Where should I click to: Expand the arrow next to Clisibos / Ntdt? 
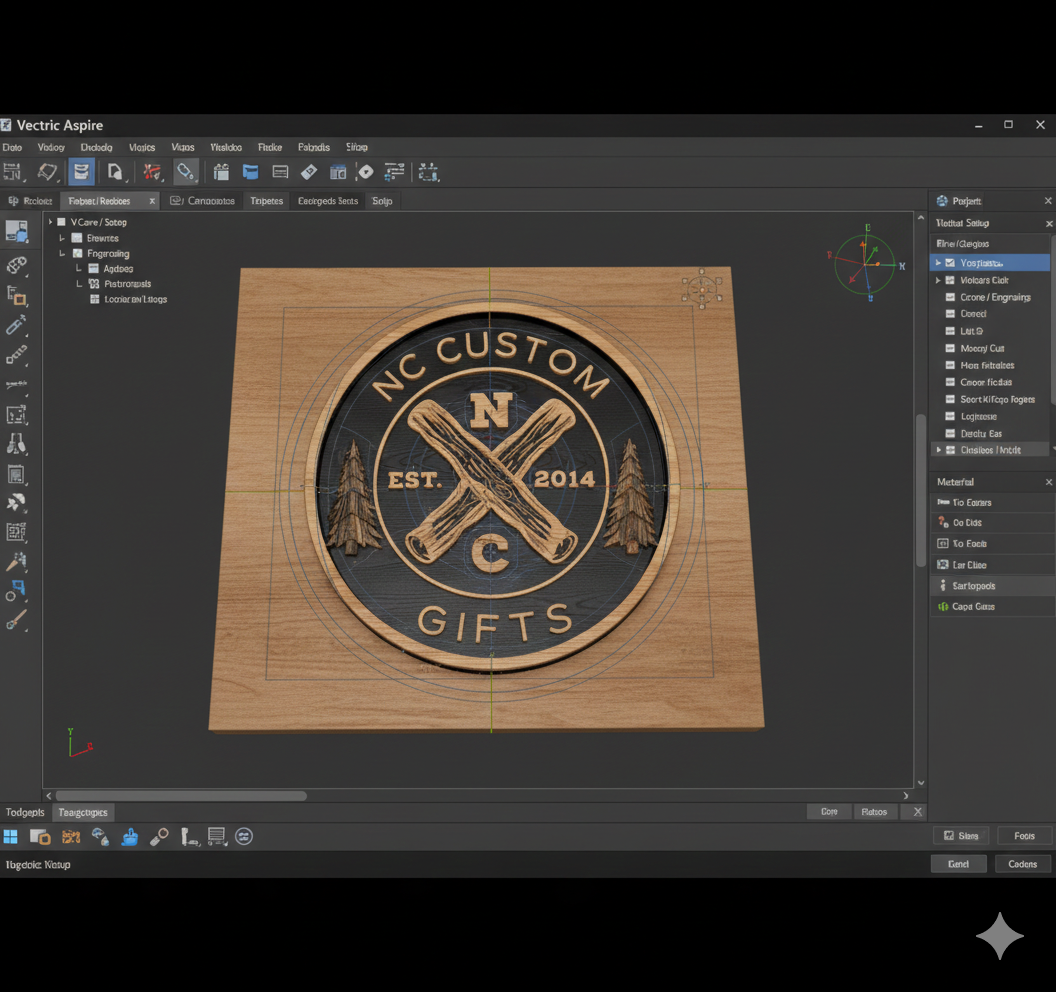pyautogui.click(x=938, y=450)
